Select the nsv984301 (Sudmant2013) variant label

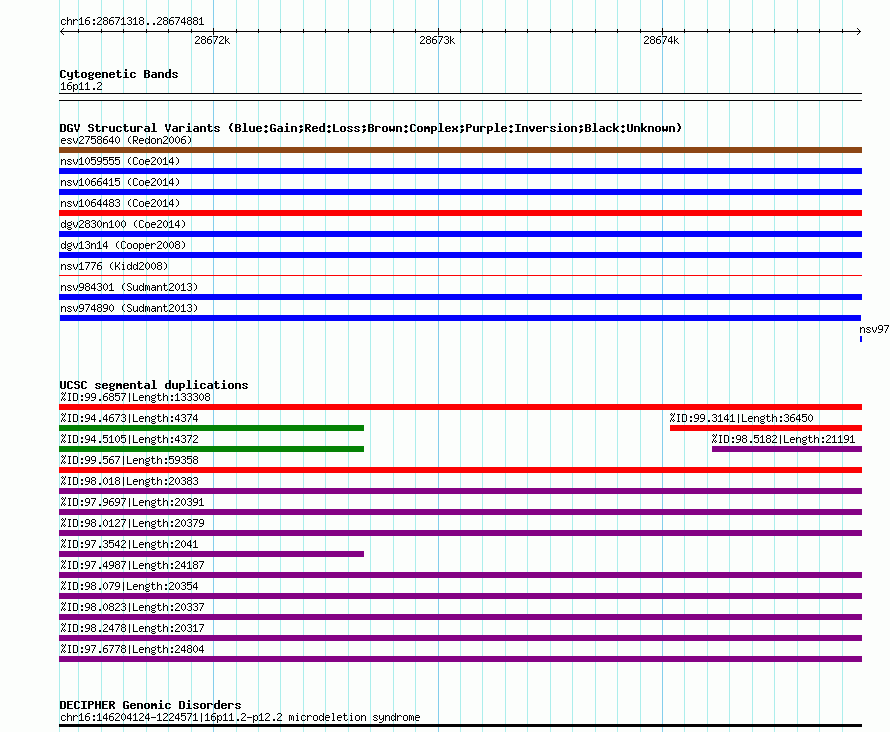(x=129, y=287)
